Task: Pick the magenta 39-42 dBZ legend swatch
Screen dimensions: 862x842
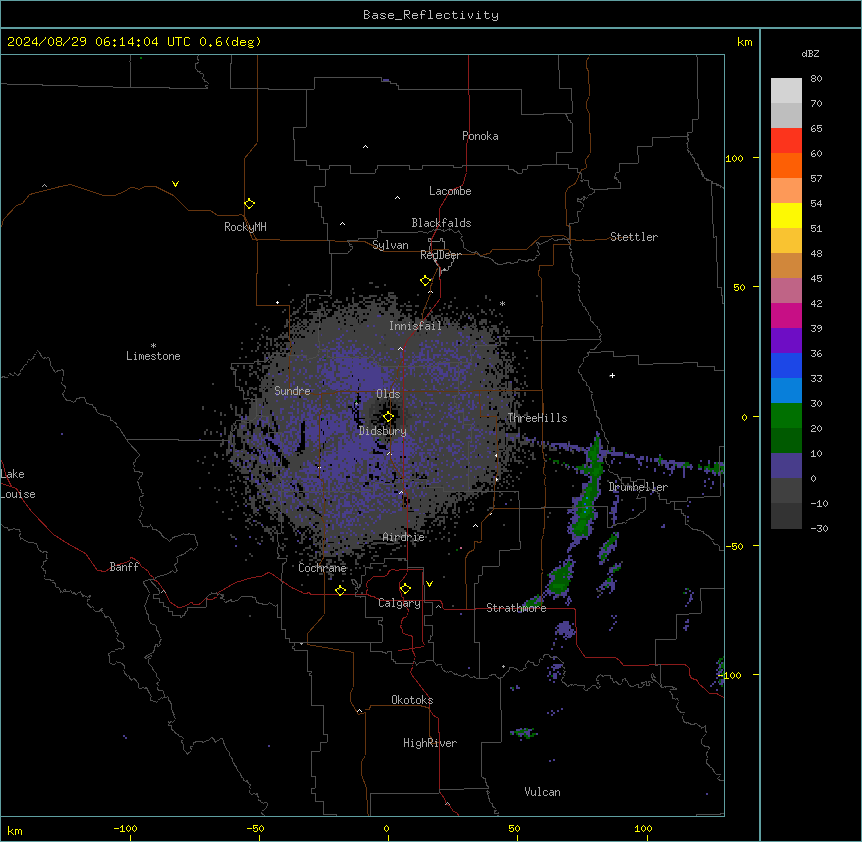Action: coord(786,315)
